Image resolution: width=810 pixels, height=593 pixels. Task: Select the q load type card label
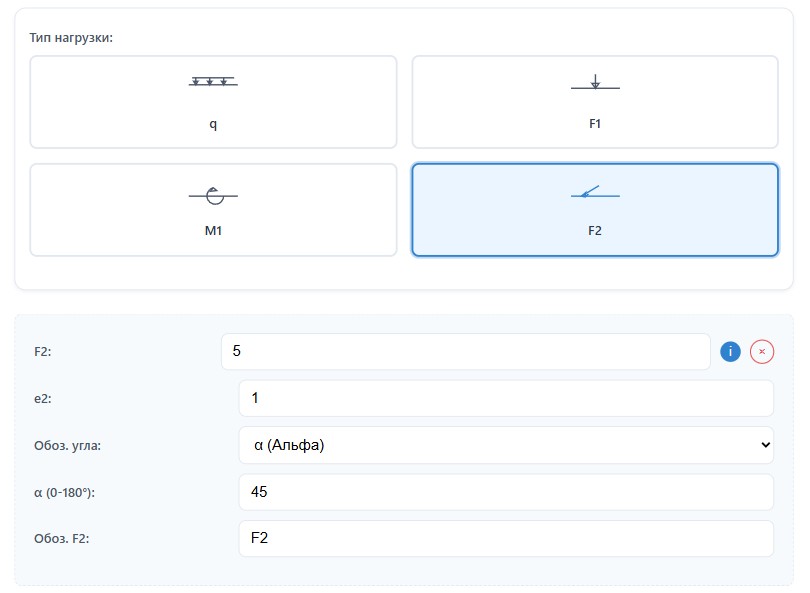click(213, 124)
